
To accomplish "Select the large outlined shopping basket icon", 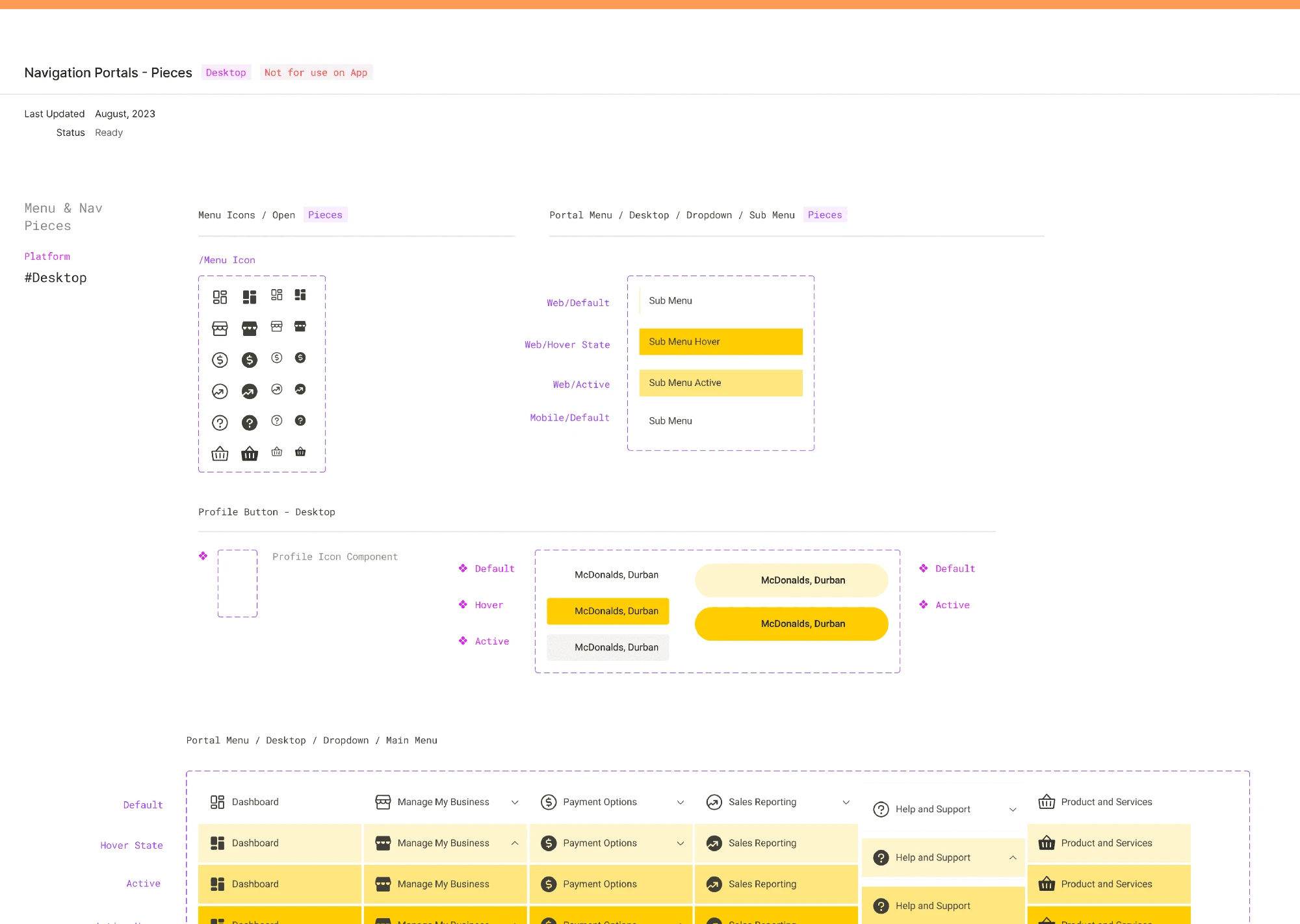I will [220, 454].
